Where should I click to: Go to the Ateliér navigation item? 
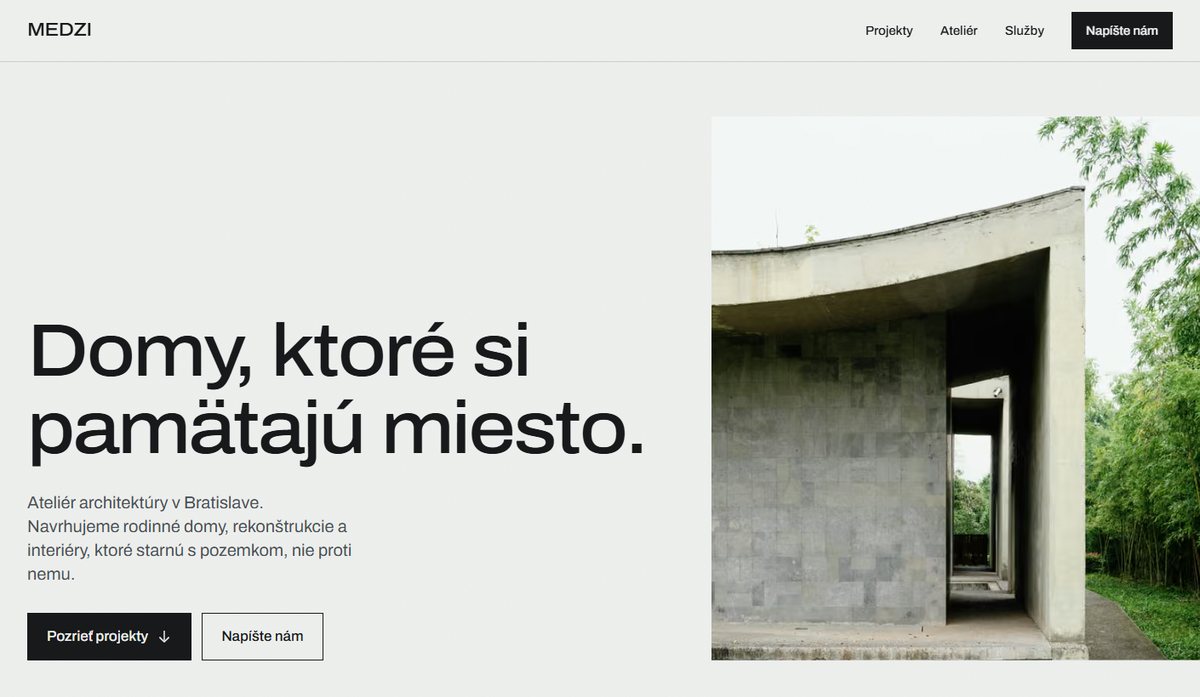959,31
